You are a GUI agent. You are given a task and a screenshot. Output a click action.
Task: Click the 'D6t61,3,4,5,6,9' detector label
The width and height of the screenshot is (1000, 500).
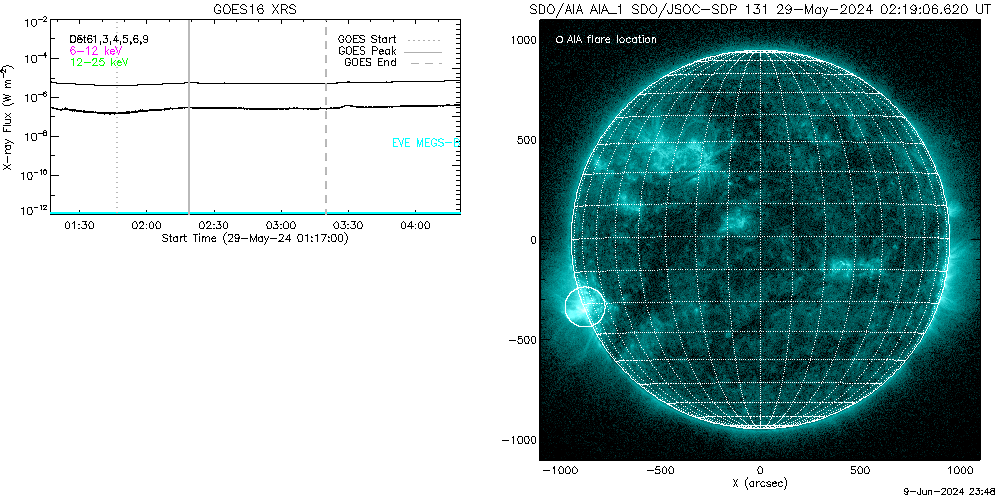109,40
